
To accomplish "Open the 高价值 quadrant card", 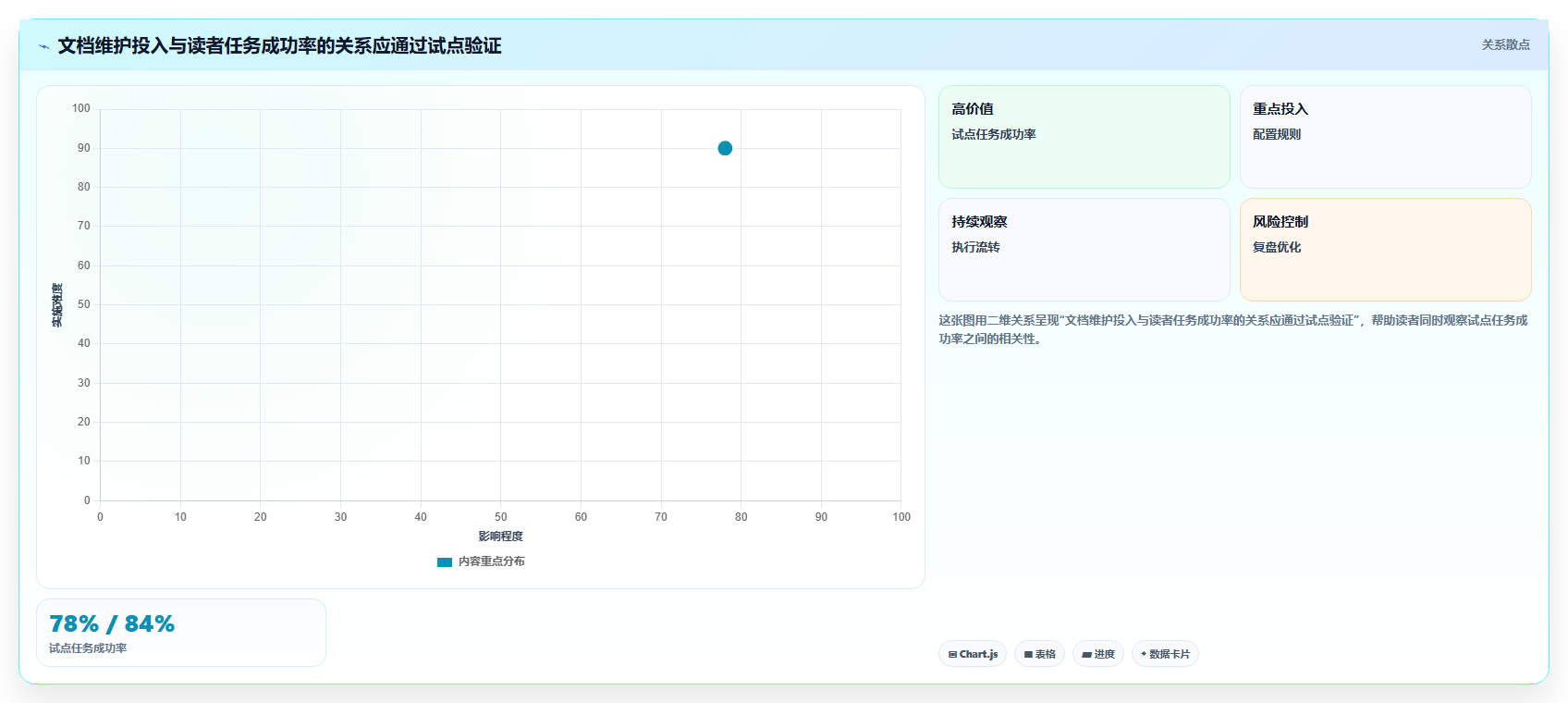I will pos(1084,137).
